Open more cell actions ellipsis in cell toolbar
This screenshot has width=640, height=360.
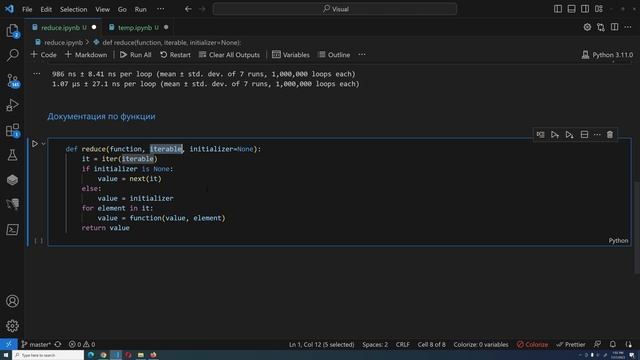pyautogui.click(x=597, y=135)
